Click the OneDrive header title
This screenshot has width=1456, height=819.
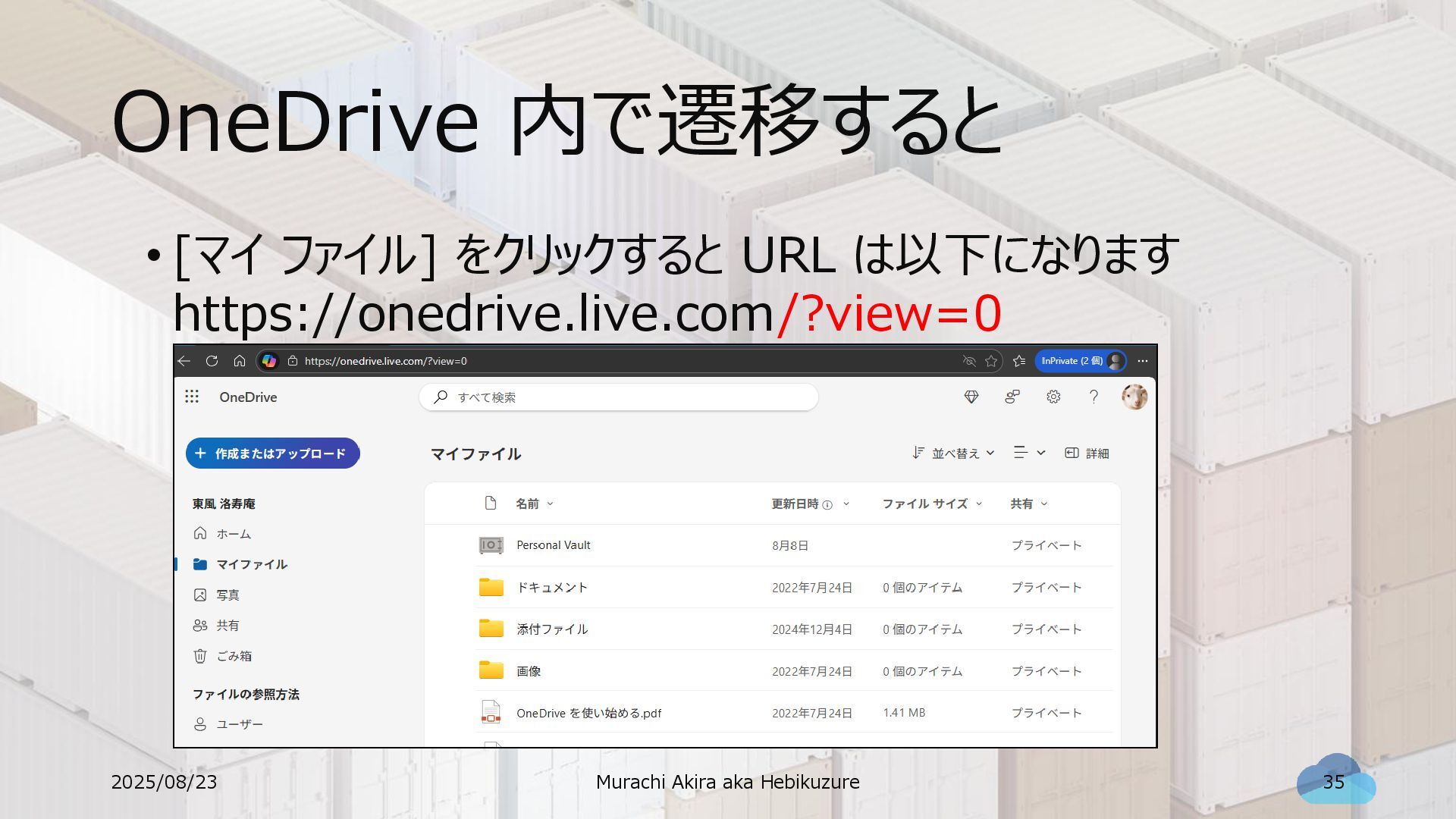pyautogui.click(x=248, y=397)
